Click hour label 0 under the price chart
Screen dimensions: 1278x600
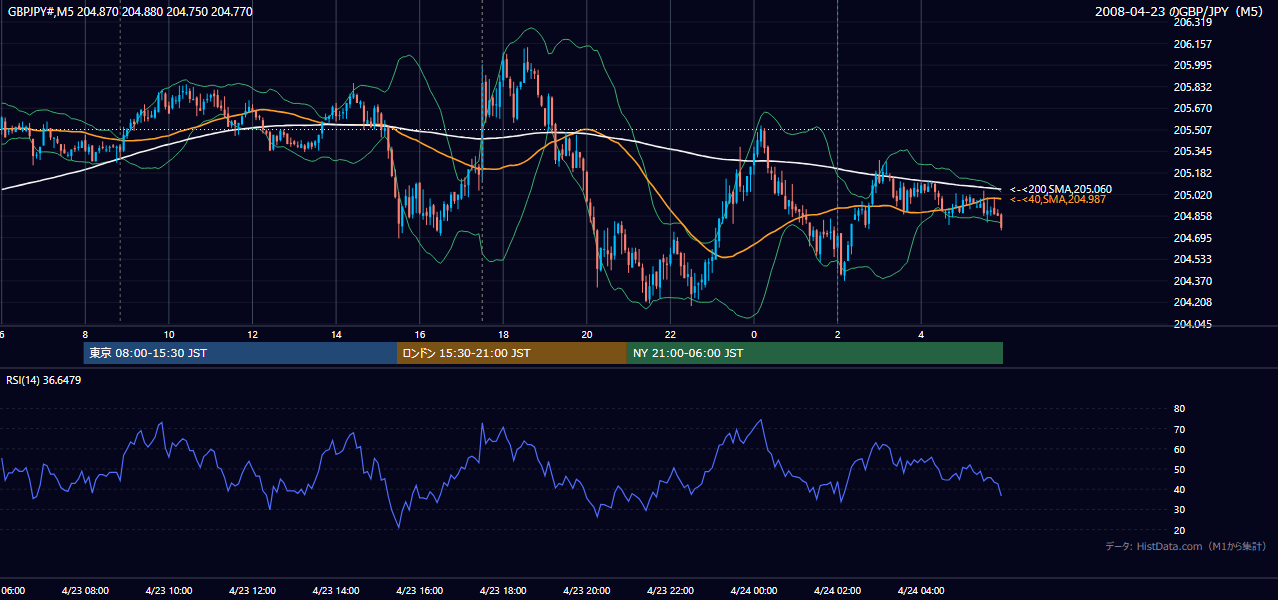pos(754,335)
